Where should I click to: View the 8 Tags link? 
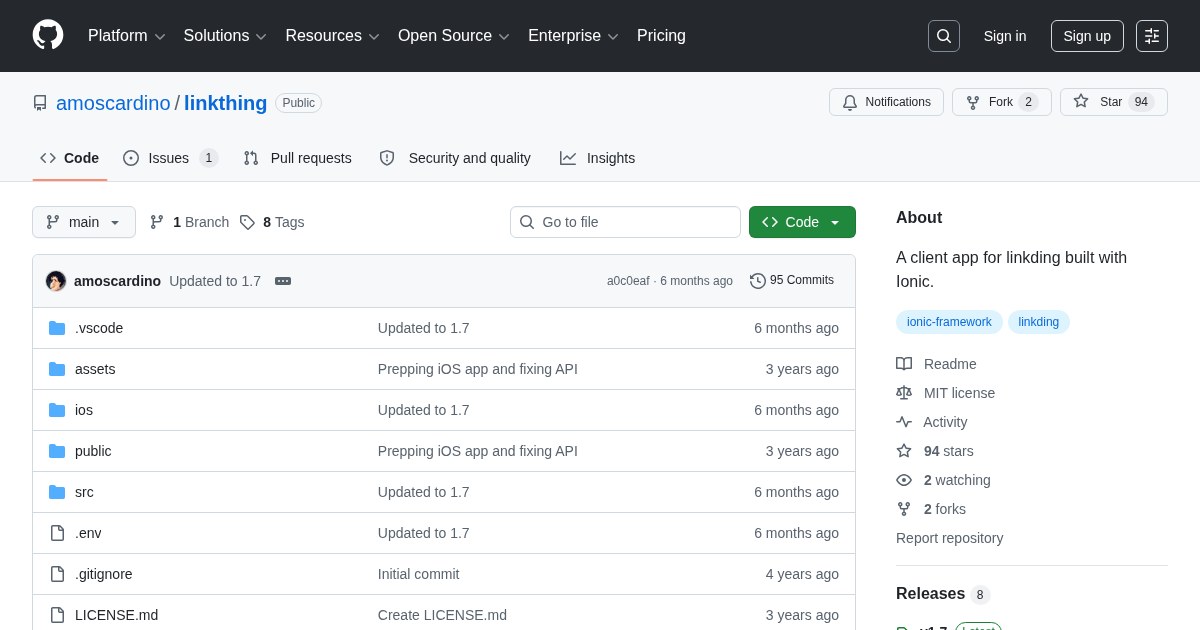tap(272, 222)
